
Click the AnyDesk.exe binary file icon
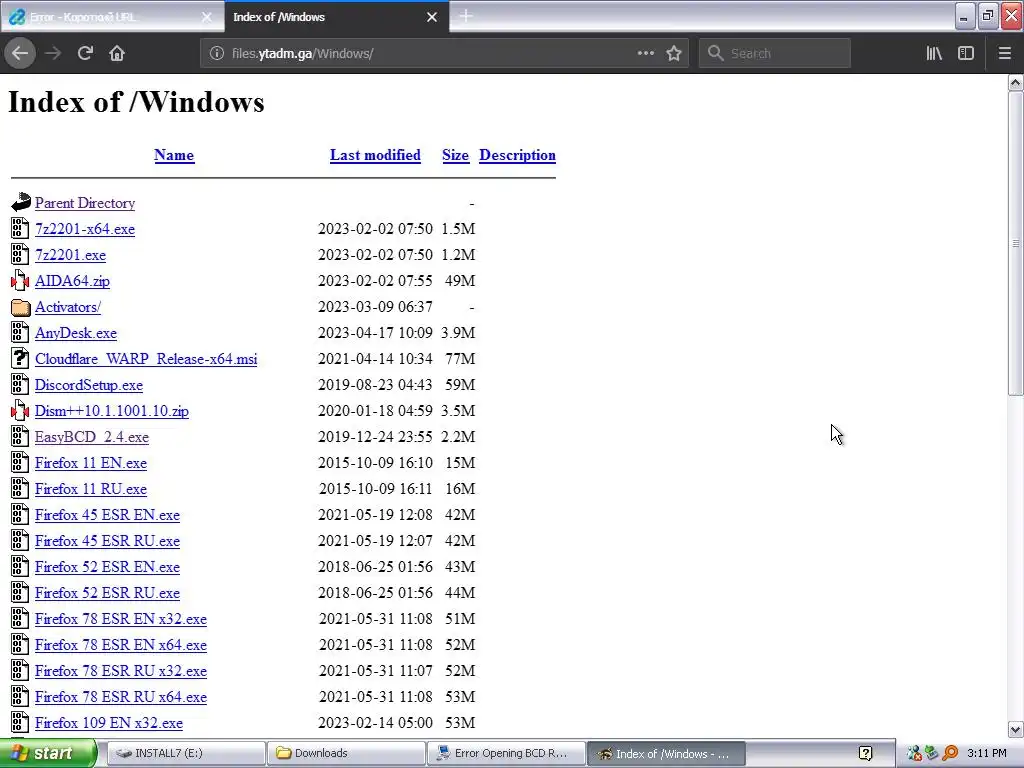pyautogui.click(x=20, y=332)
